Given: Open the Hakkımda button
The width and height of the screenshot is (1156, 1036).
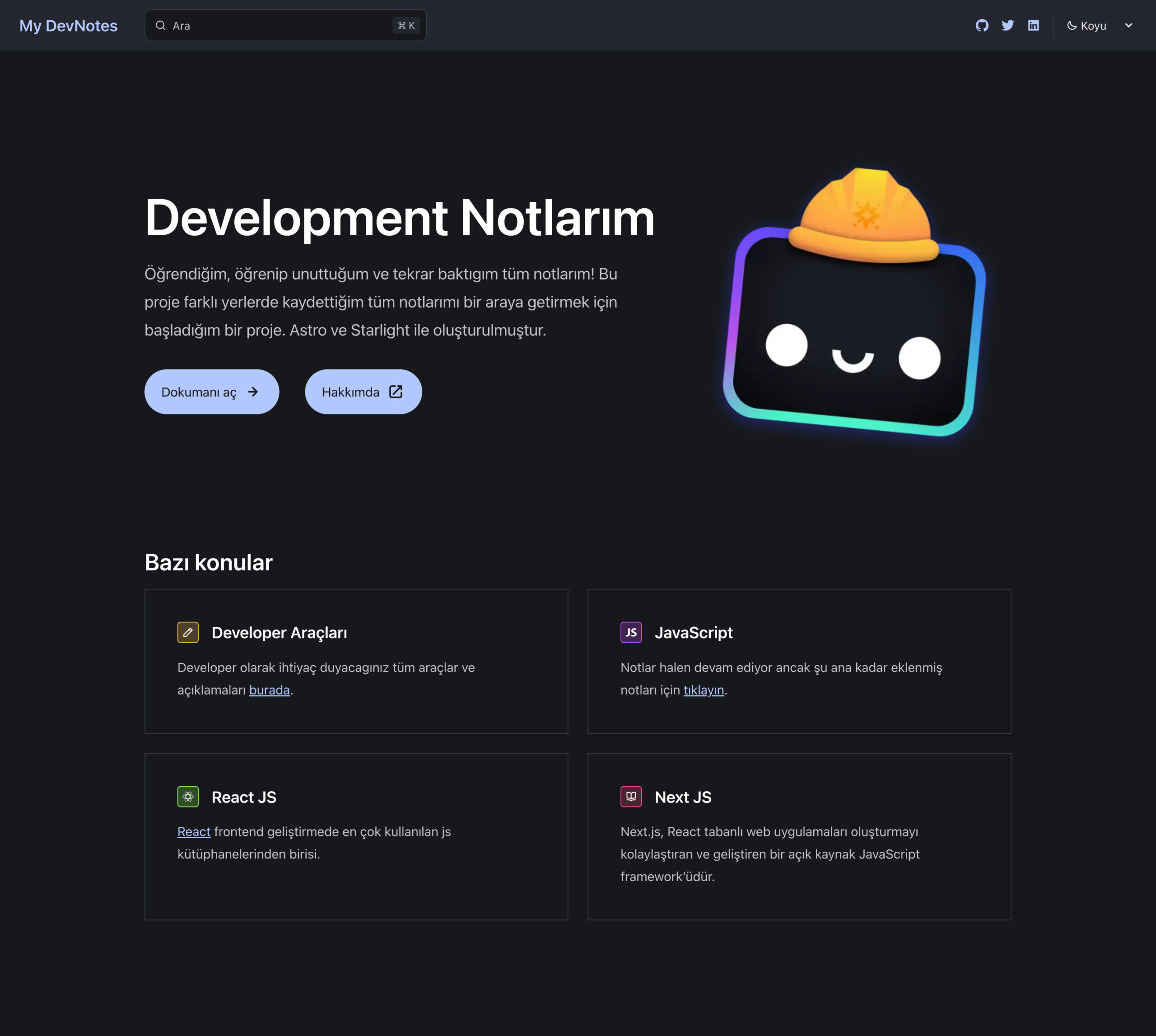Looking at the screenshot, I should point(363,392).
